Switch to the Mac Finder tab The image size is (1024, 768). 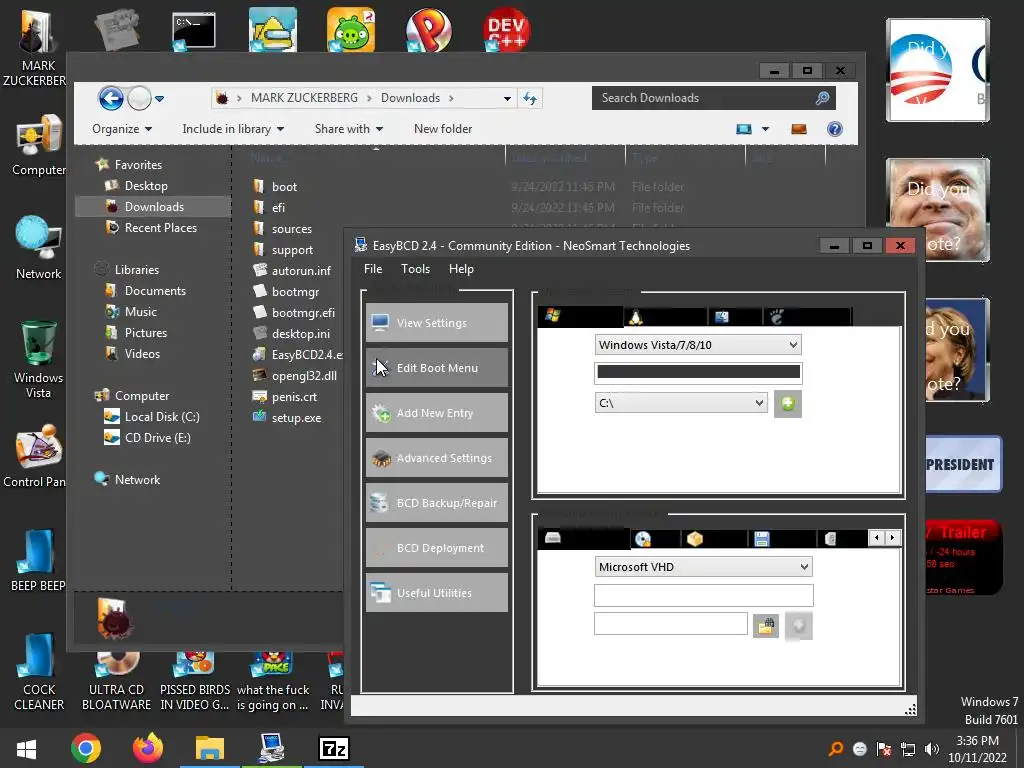click(734, 317)
